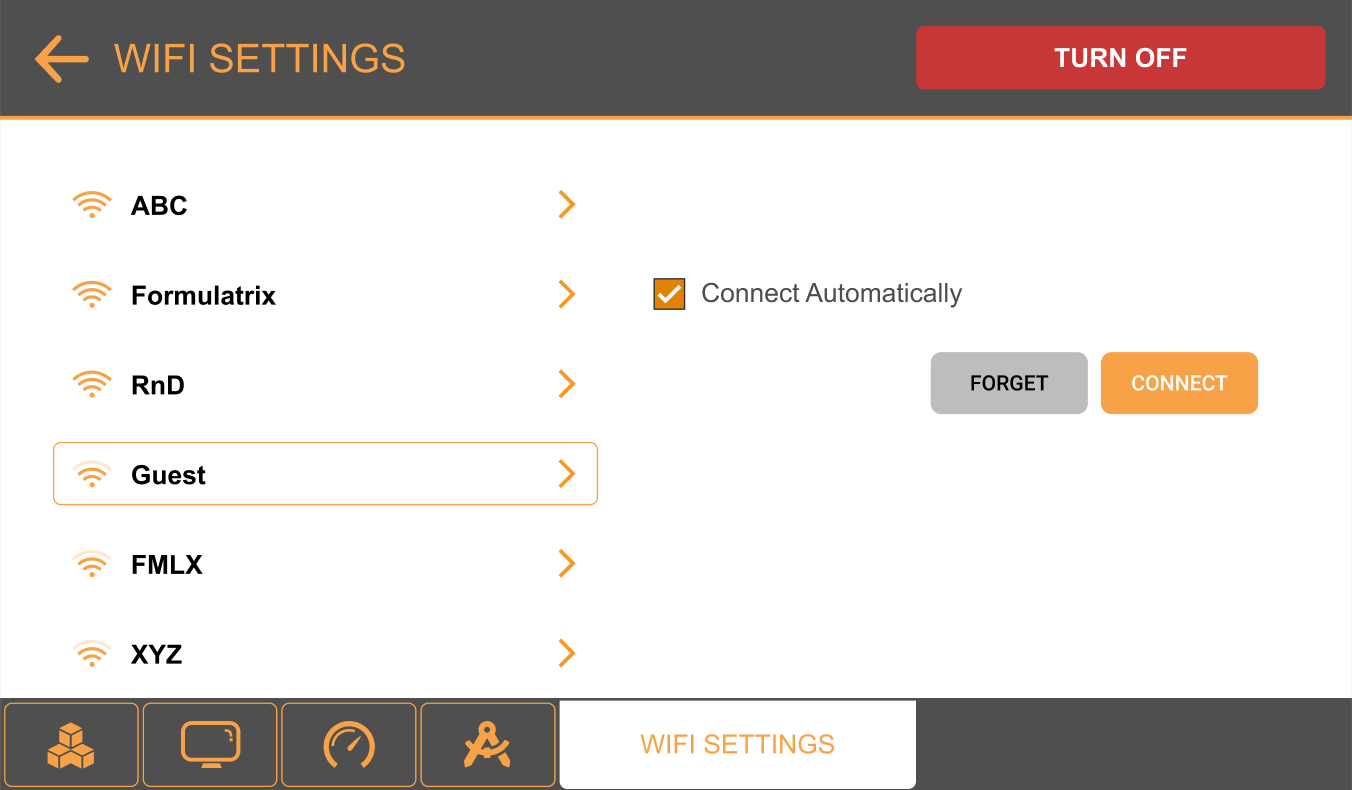Forget the selected network
This screenshot has width=1352, height=790.
1009,383
